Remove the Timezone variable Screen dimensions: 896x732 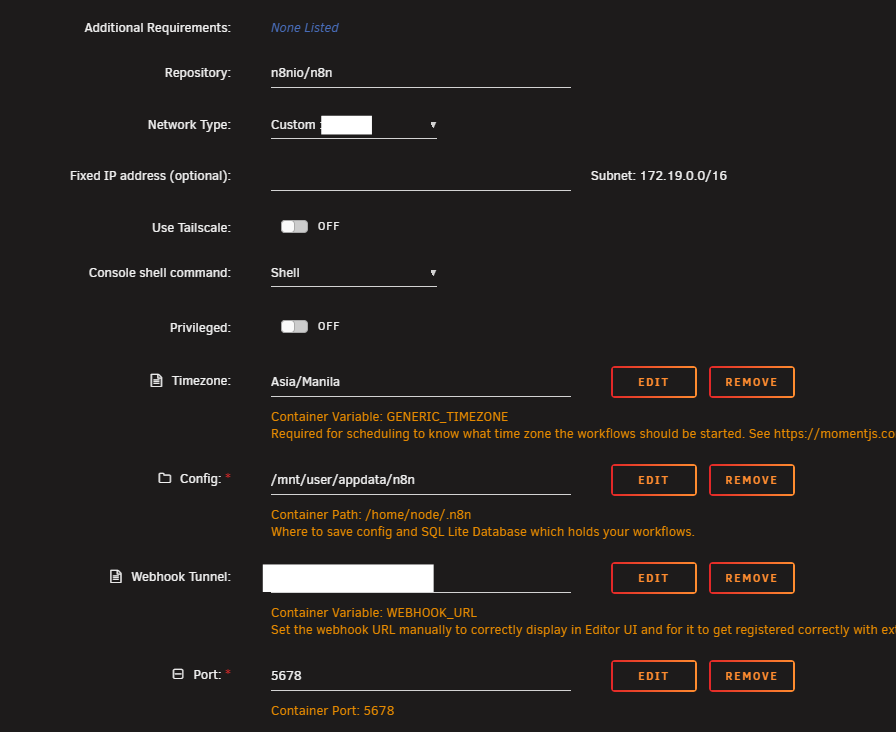(751, 381)
